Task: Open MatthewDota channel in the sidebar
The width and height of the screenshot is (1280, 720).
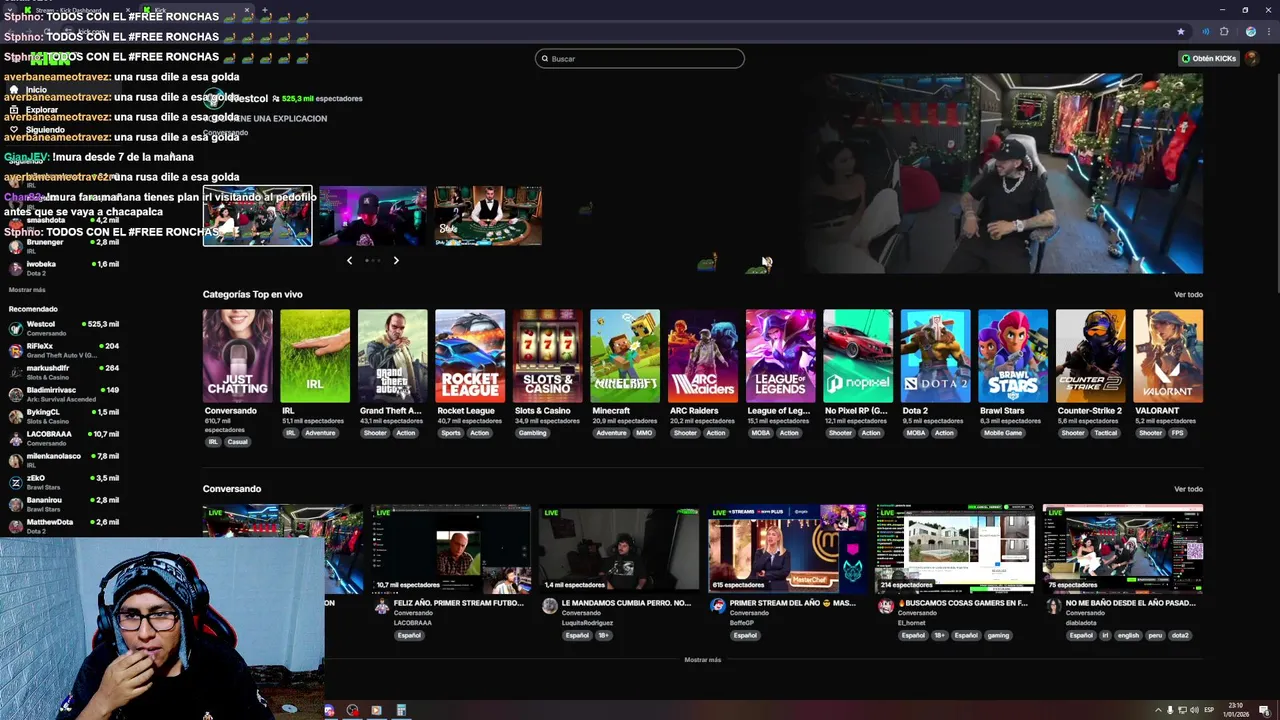Action: click(x=64, y=526)
